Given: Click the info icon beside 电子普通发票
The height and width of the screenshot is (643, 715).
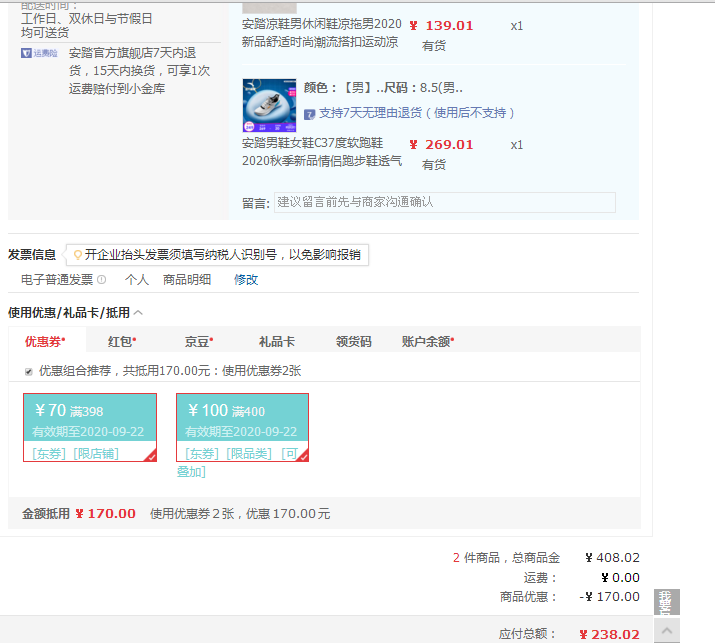Looking at the screenshot, I should [x=102, y=279].
